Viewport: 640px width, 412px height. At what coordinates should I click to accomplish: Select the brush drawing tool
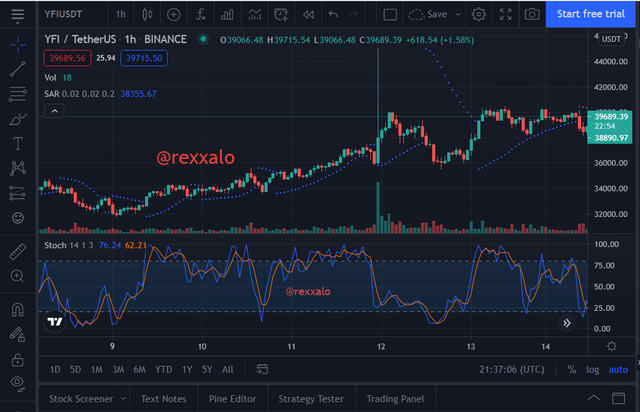[18, 119]
